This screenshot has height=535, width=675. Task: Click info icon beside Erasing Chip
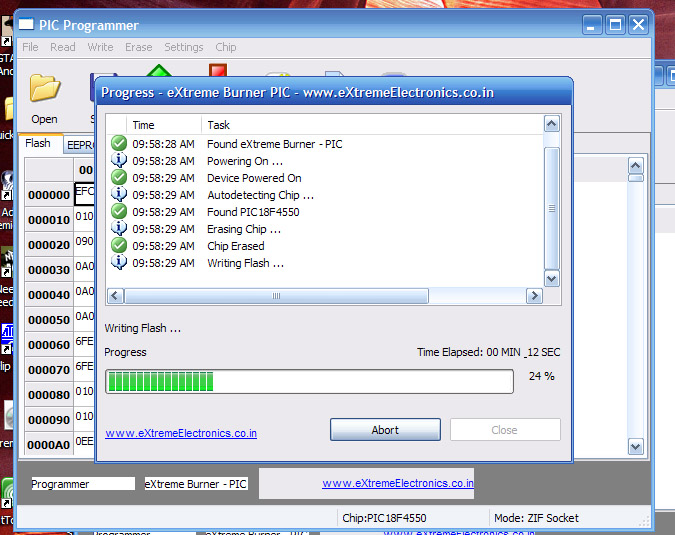(119, 228)
